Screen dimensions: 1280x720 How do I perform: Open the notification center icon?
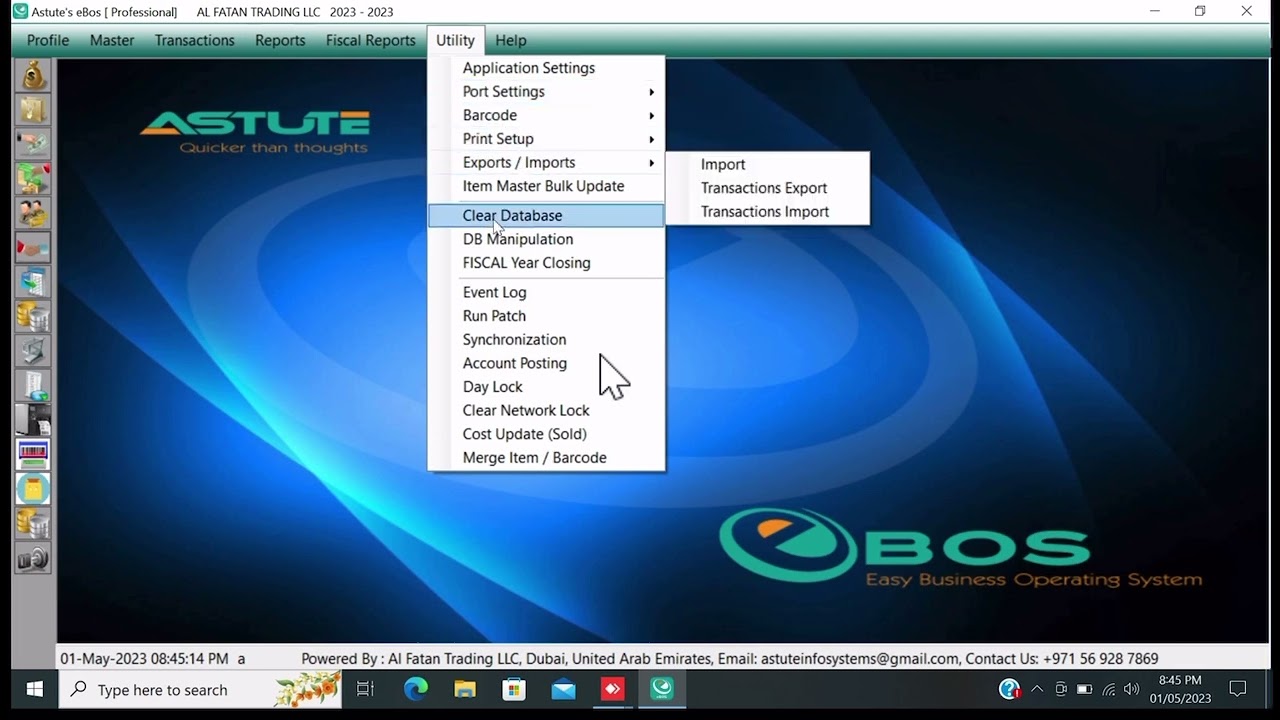point(1238,689)
